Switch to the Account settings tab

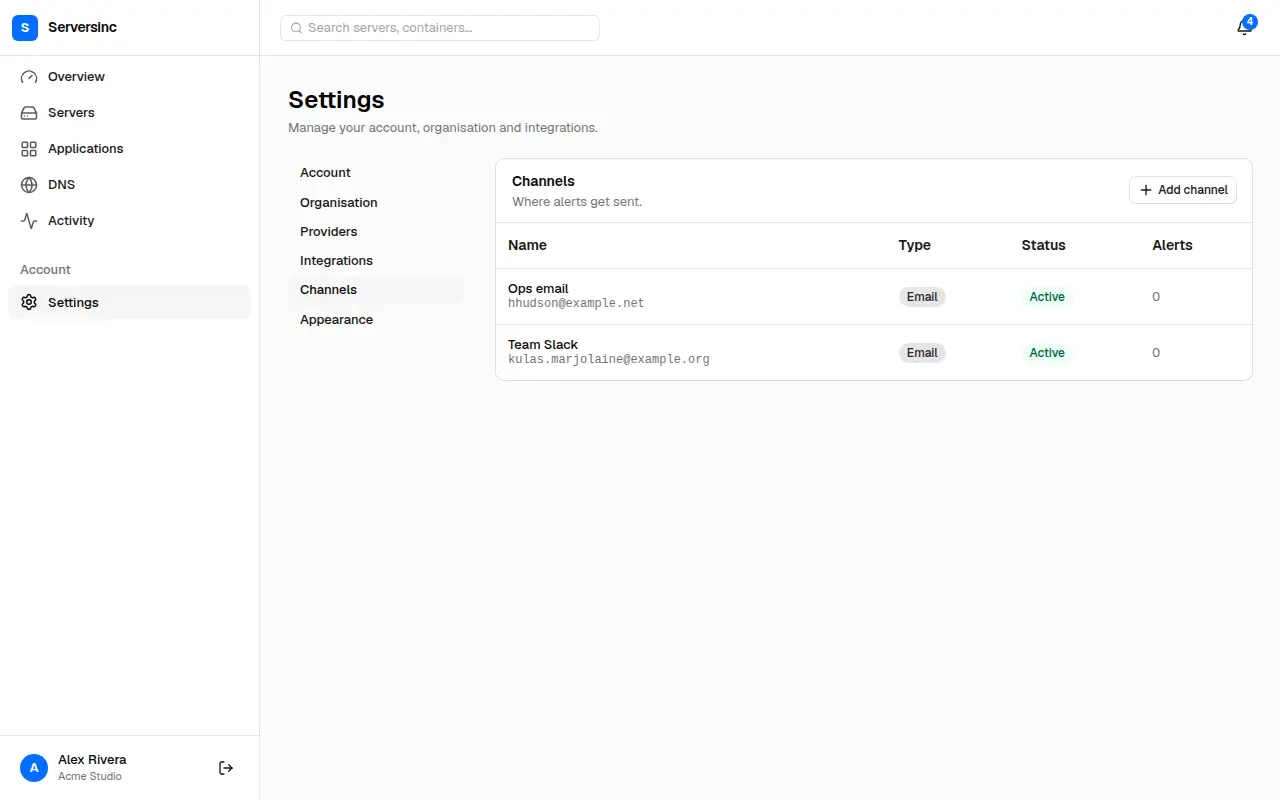[376, 173]
